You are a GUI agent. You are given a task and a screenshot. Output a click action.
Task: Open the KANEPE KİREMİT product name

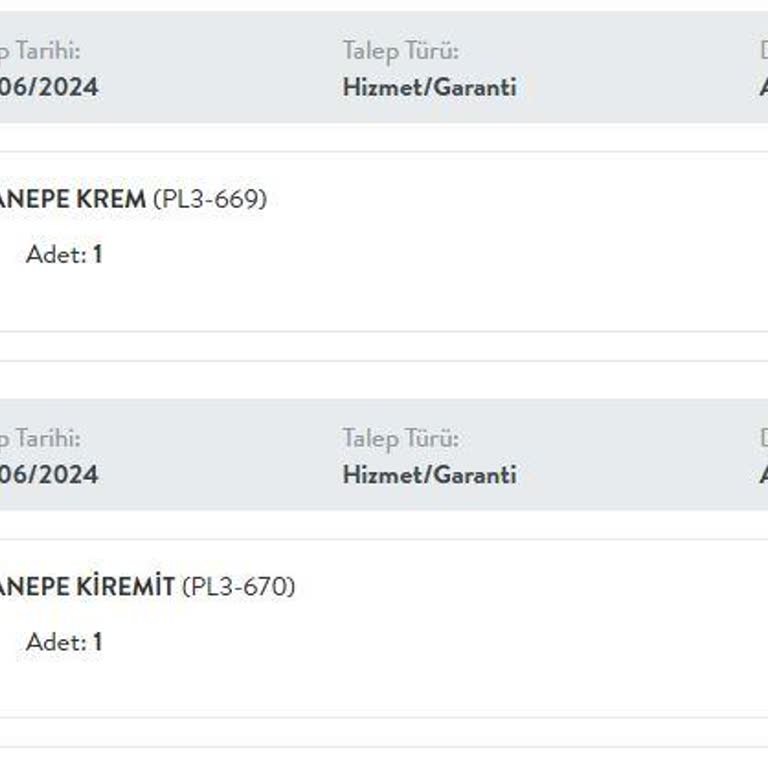click(x=86, y=587)
